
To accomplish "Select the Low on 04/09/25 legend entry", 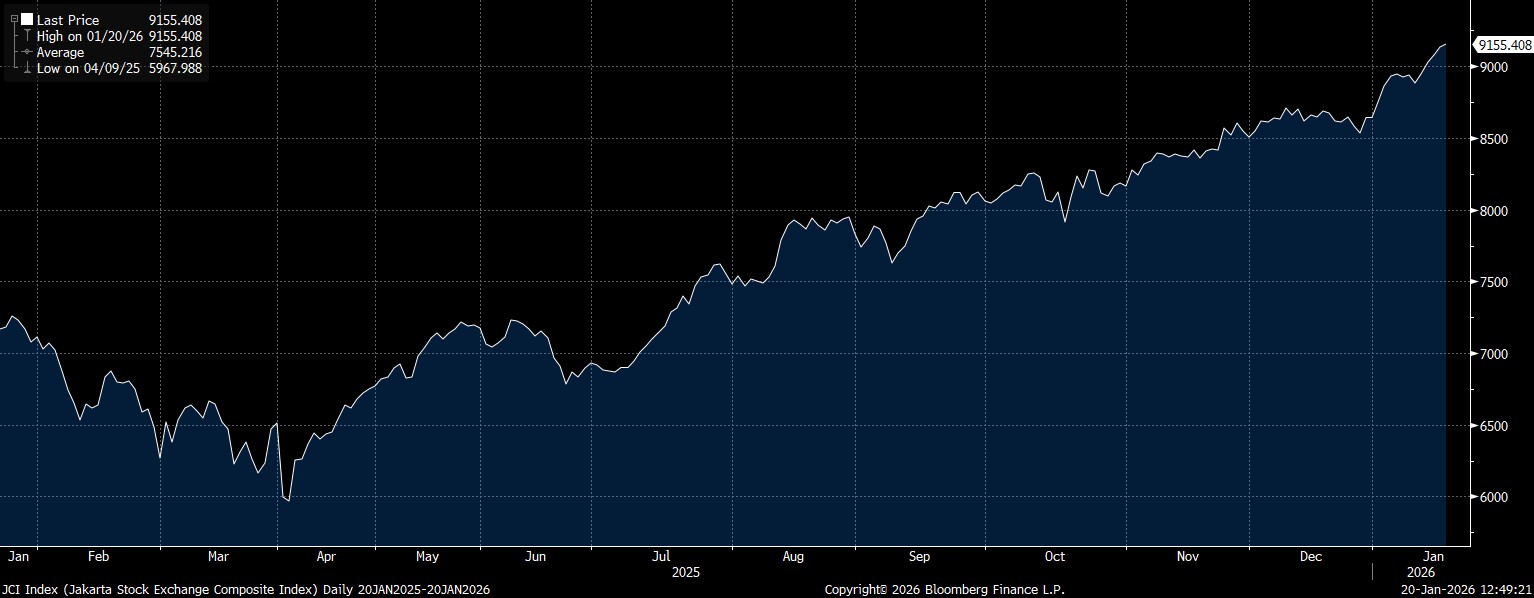I will pos(89,69).
